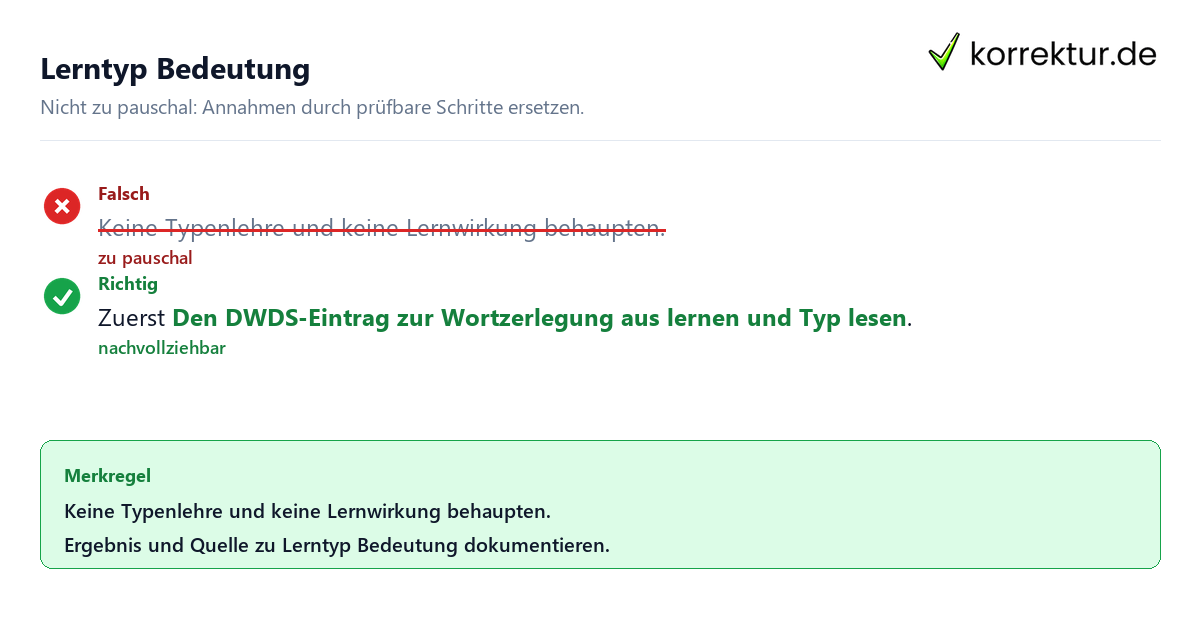Click the korrektur.de brand name
Image resolution: width=1200 pixels, height=630 pixels.
pos(1063,53)
